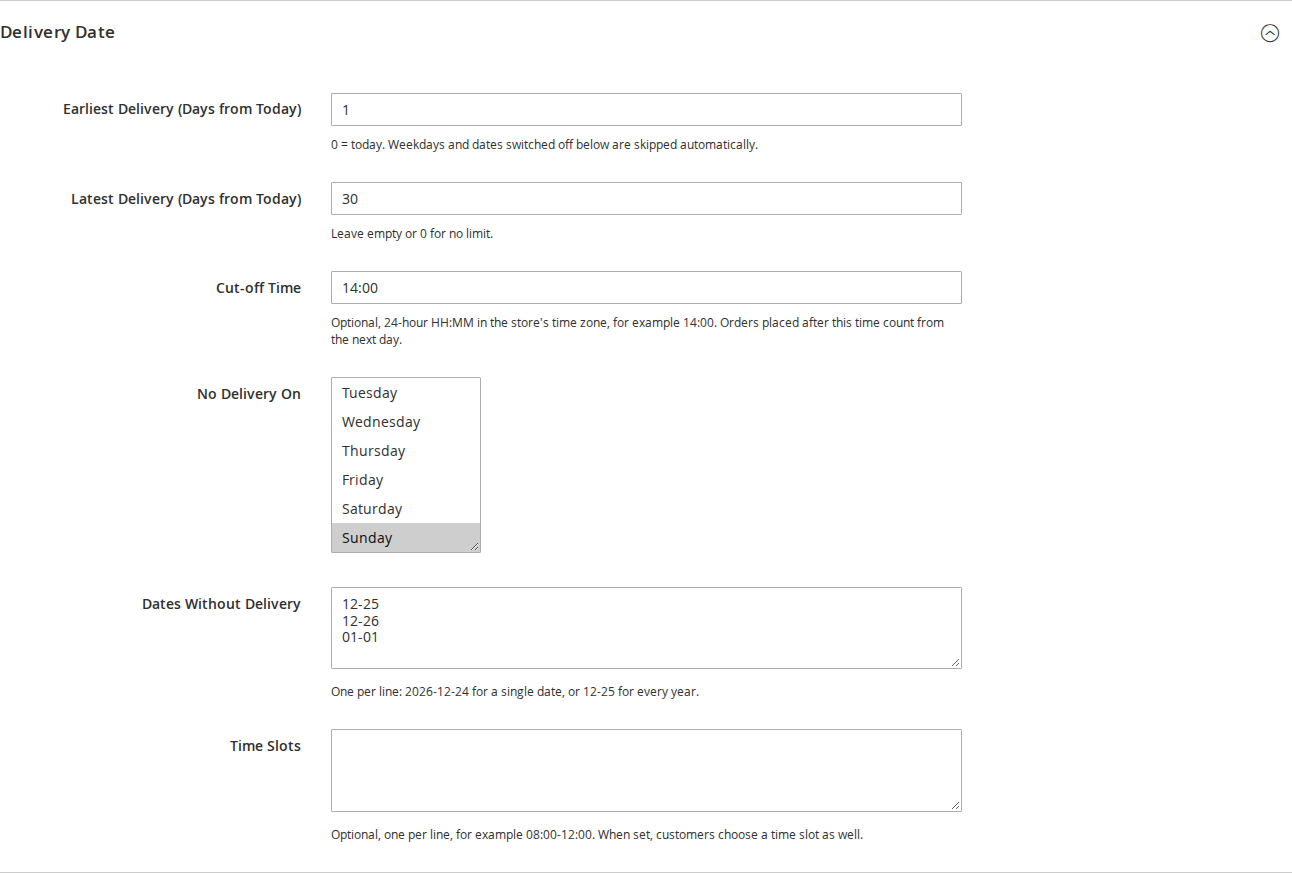Click 'Leave empty or 0 for no limit' hint

point(412,234)
